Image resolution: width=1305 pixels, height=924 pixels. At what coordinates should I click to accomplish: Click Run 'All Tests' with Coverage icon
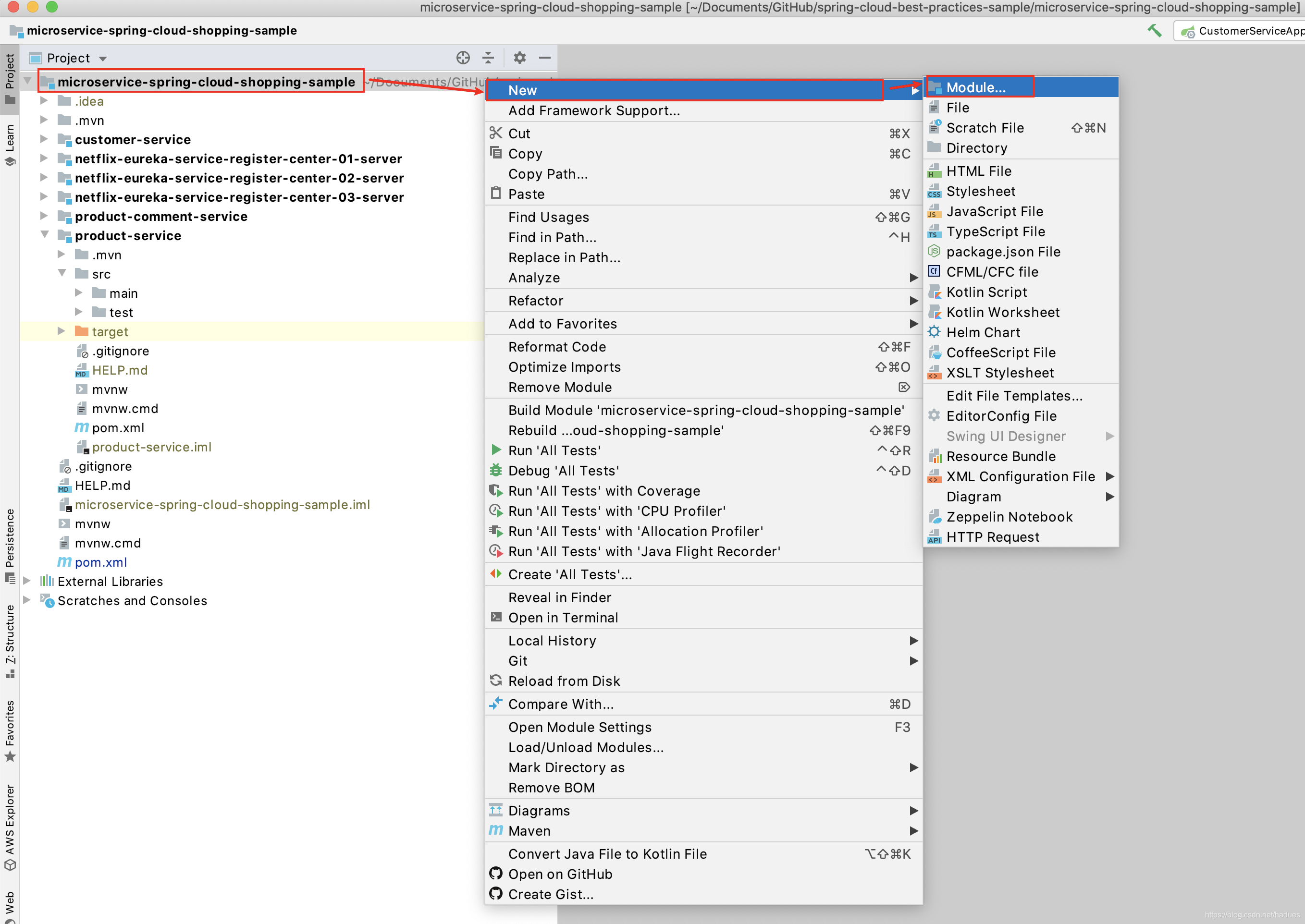(496, 490)
